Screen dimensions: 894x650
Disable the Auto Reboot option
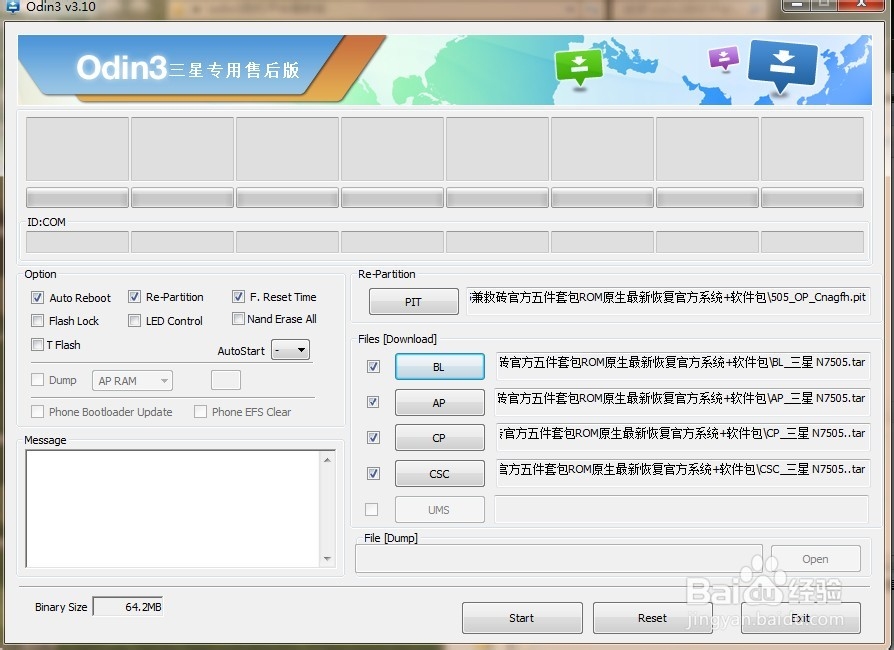click(x=36, y=297)
